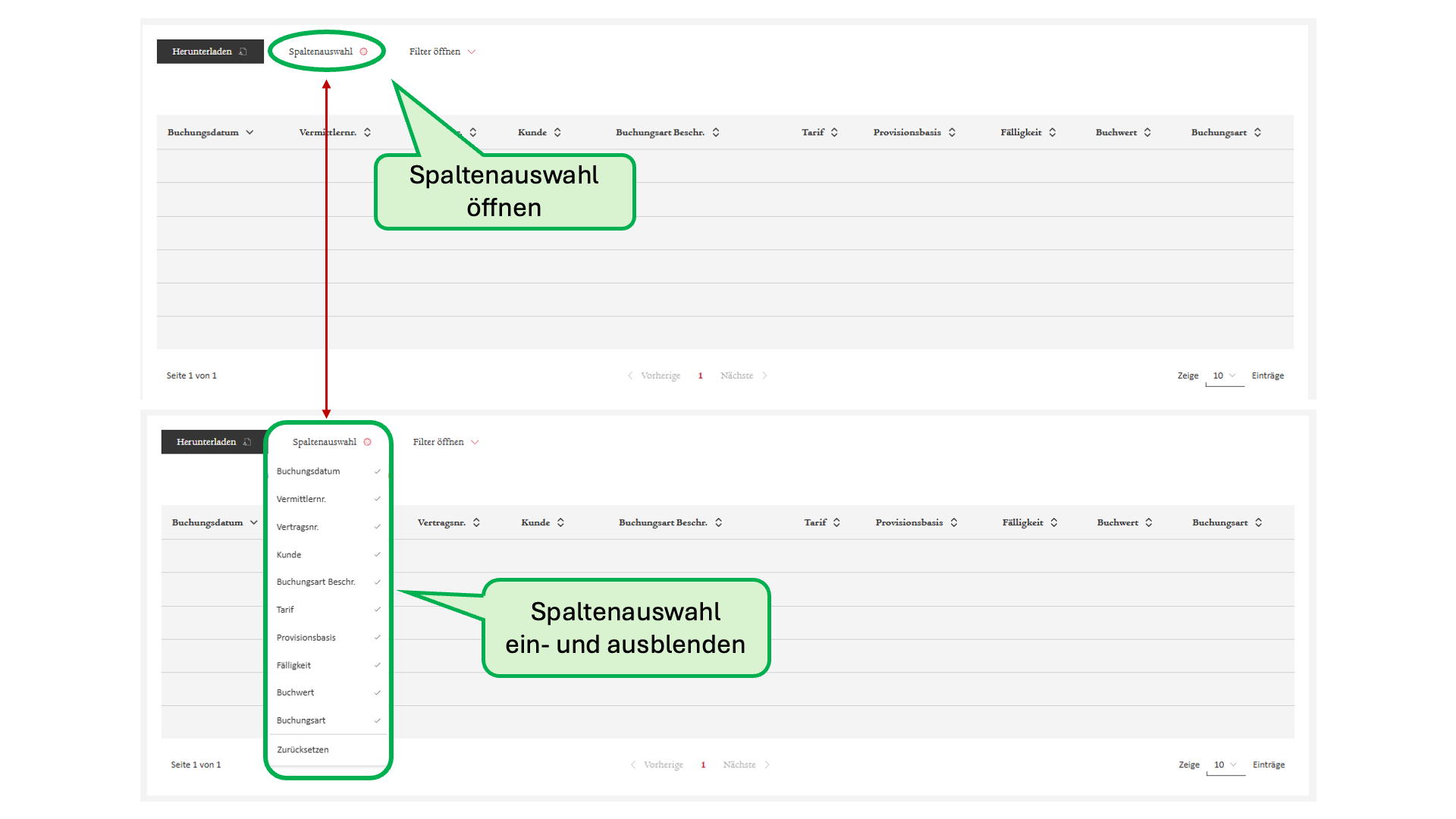
Task: Click Vertragsnr. sort icon in lower table
Action: [476, 522]
